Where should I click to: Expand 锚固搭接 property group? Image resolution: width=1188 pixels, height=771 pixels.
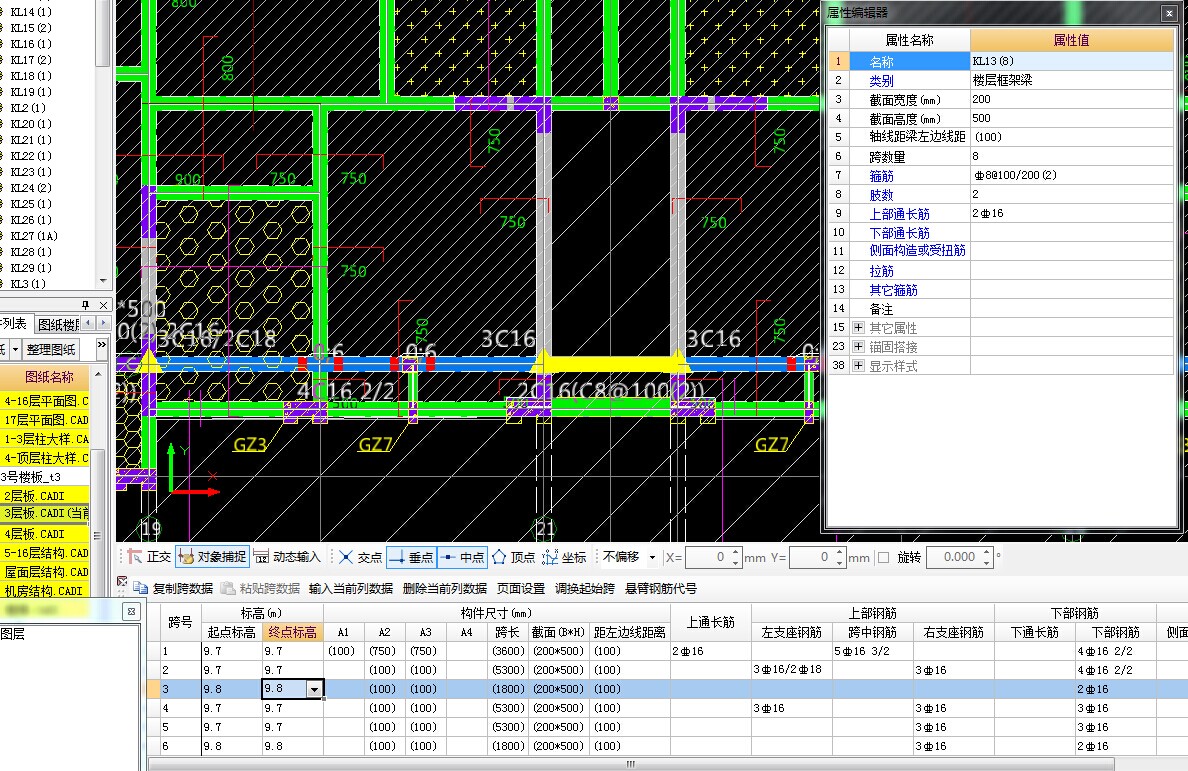(858, 347)
